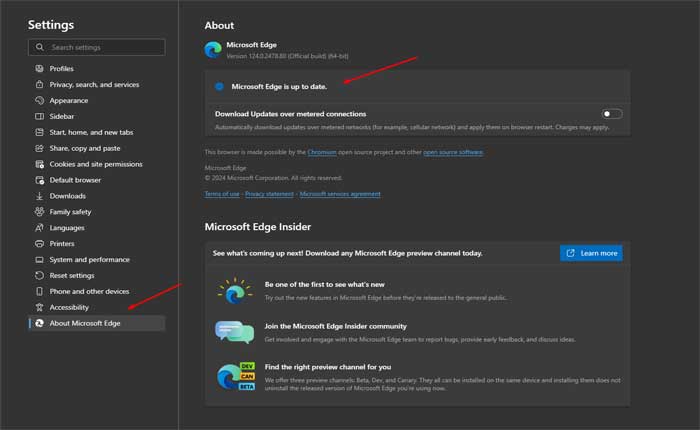Click the Accessibility icon in sidebar
Image resolution: width=700 pixels, height=430 pixels.
coord(38,307)
